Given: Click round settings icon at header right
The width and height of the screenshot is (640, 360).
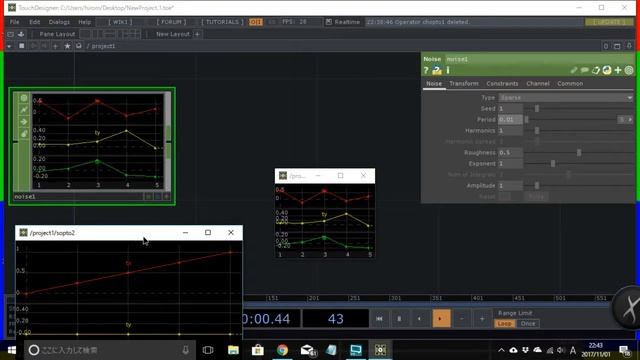Looking at the screenshot, I should point(629,70).
